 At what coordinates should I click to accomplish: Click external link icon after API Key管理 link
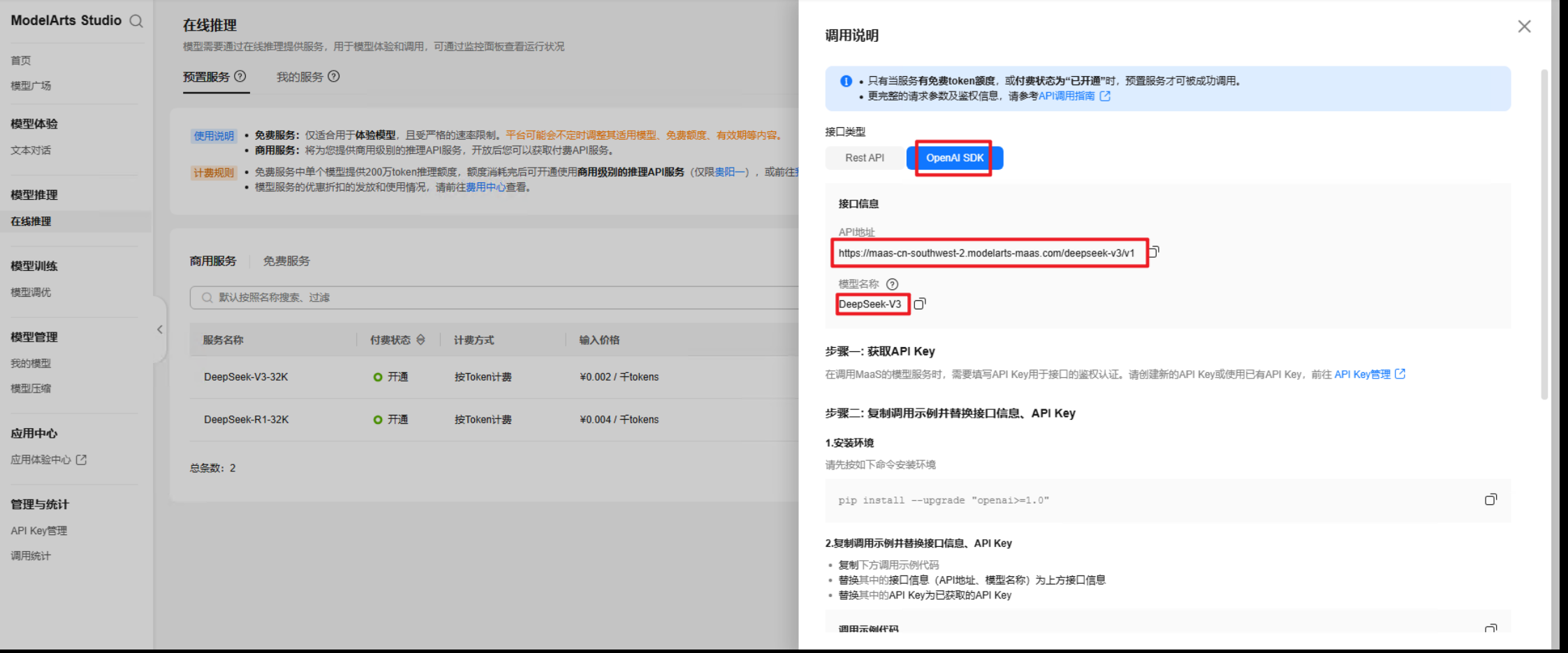coord(1400,374)
